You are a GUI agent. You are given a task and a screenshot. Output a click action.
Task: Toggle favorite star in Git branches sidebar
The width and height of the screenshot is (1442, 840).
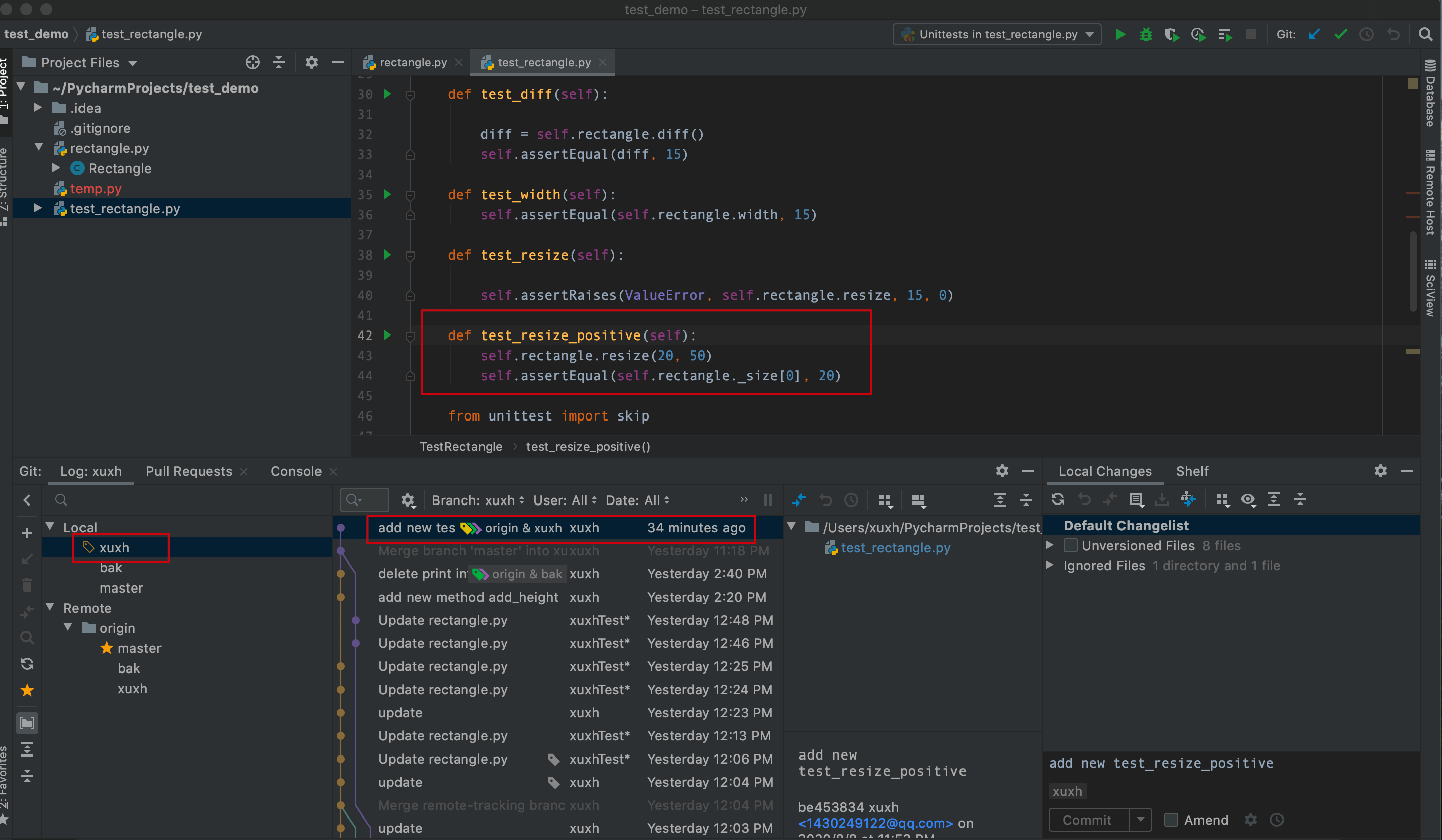pos(27,690)
